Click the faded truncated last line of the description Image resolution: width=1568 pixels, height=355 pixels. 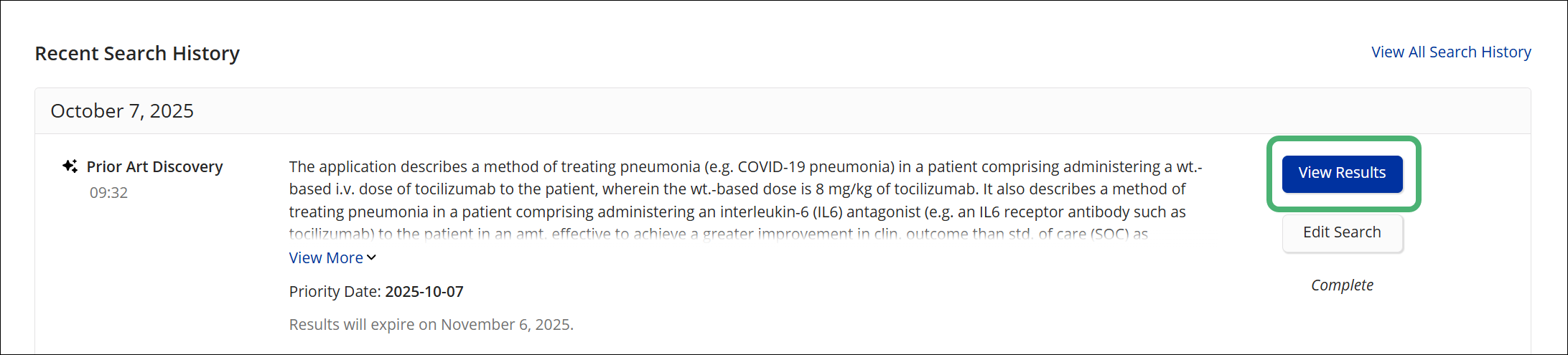[x=719, y=234]
